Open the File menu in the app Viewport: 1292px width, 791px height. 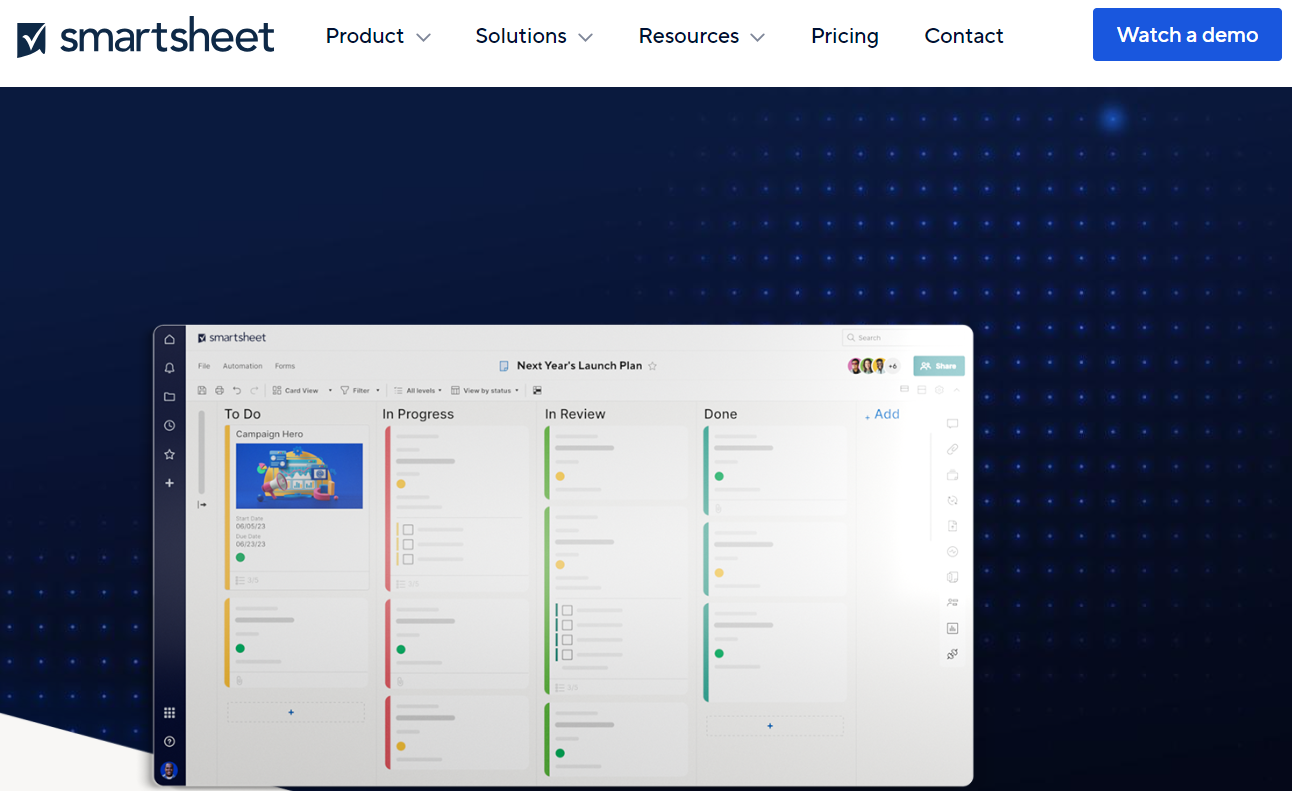(204, 366)
